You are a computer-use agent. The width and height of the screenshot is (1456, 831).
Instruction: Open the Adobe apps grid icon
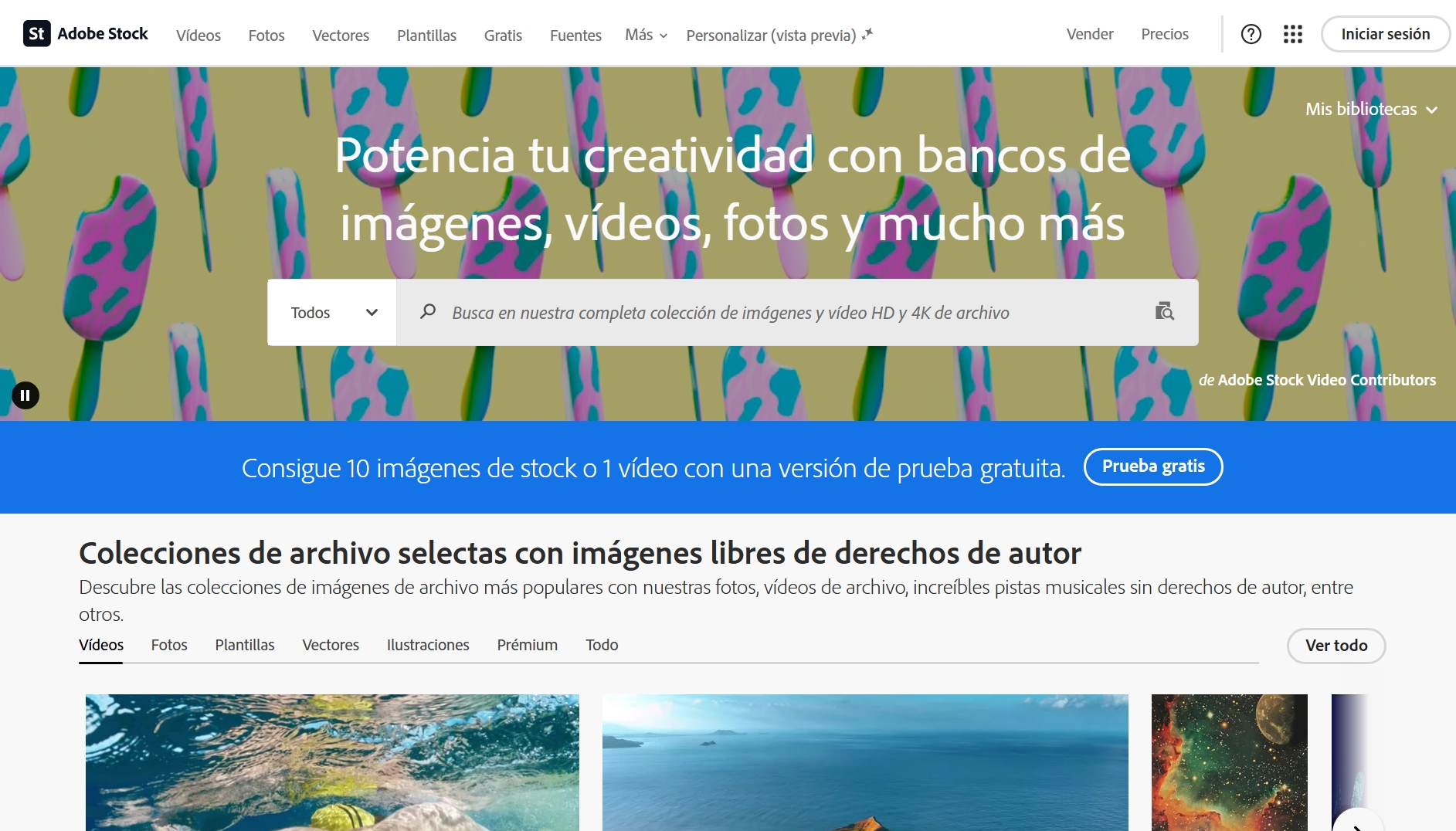pos(1292,34)
